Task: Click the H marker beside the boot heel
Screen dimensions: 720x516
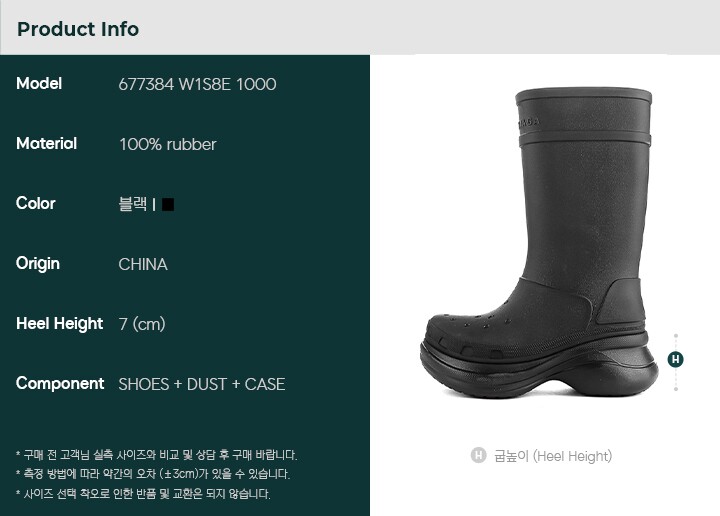Action: point(675,359)
